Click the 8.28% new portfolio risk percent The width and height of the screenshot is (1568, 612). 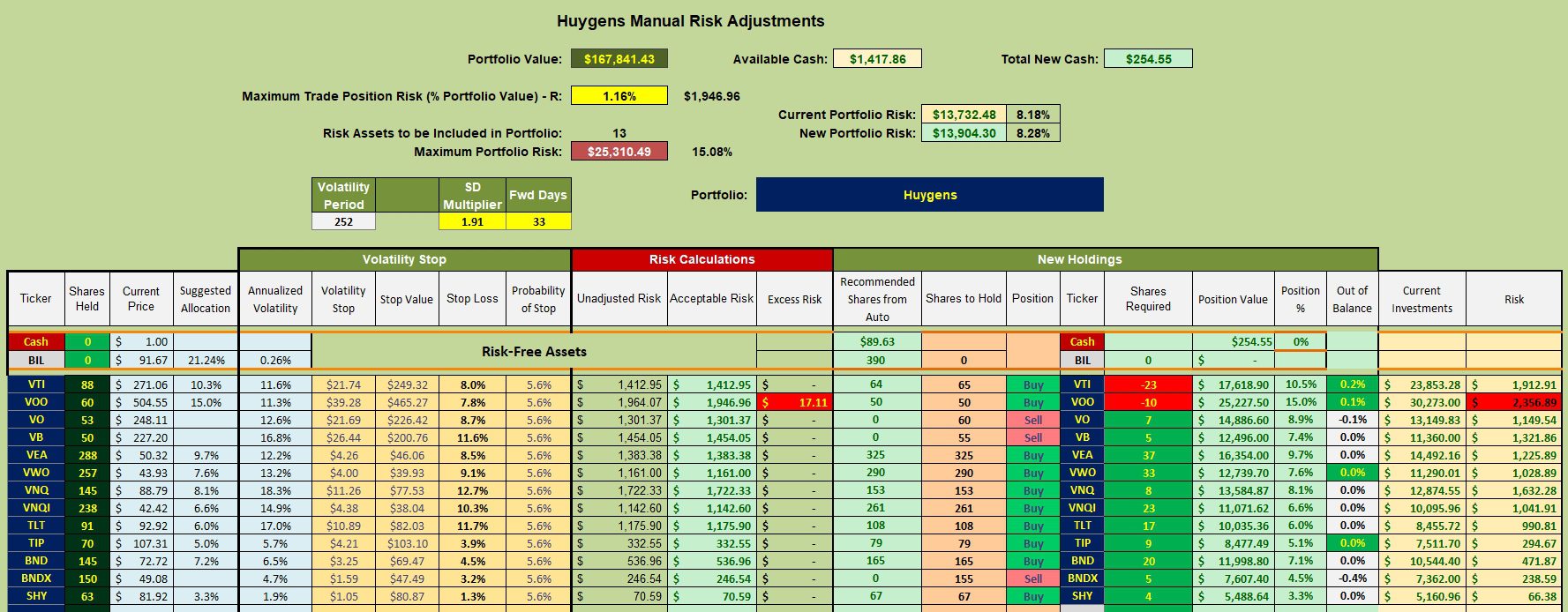pyautogui.click(x=1032, y=133)
